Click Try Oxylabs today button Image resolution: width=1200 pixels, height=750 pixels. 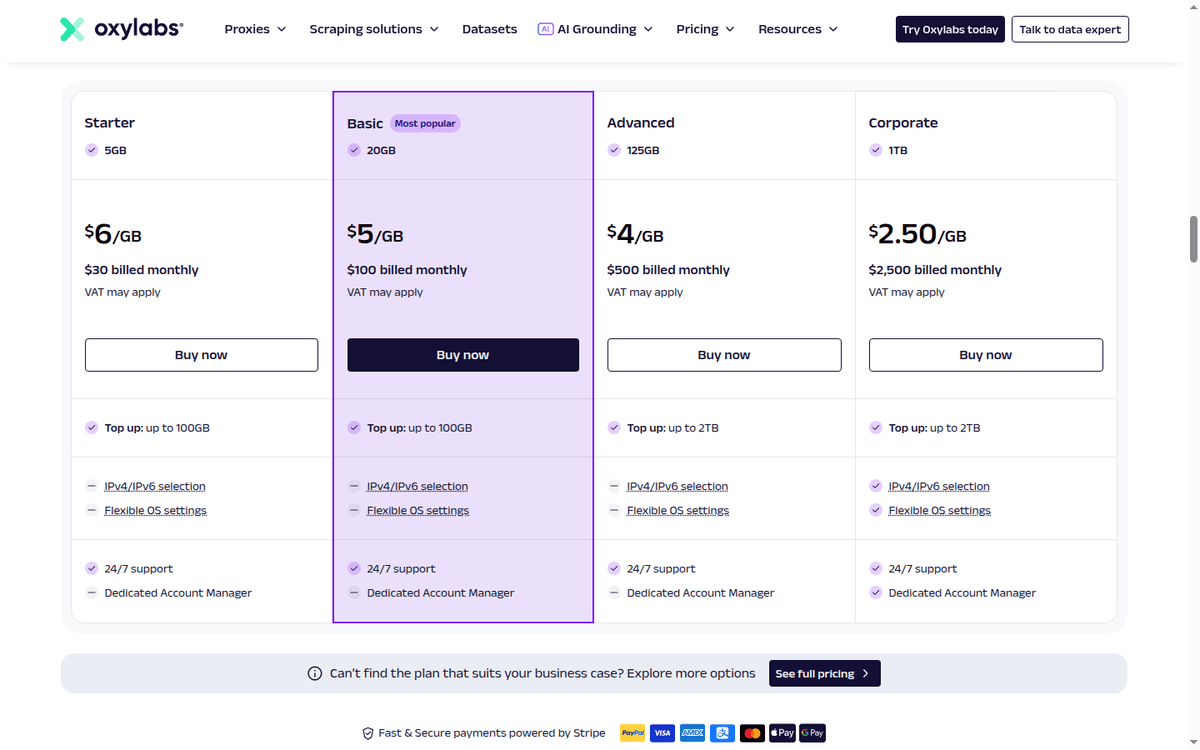coord(950,29)
